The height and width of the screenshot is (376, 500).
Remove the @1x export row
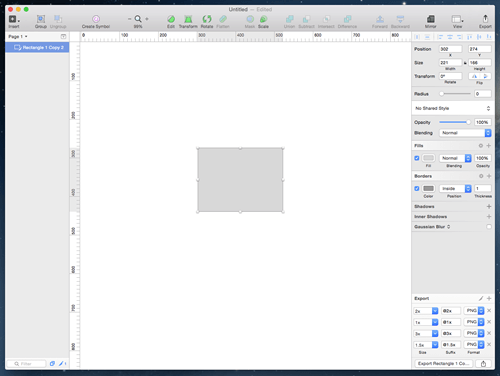pyautogui.click(x=489, y=322)
